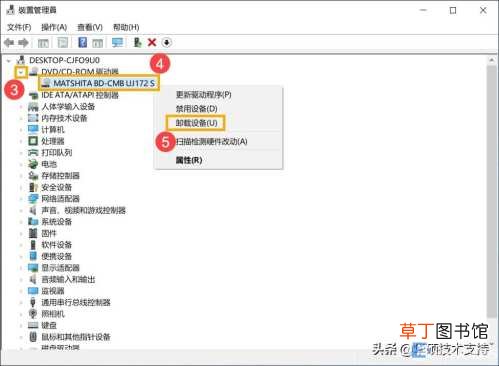
Task: Open the 操作(A) menu
Action: pos(54,27)
